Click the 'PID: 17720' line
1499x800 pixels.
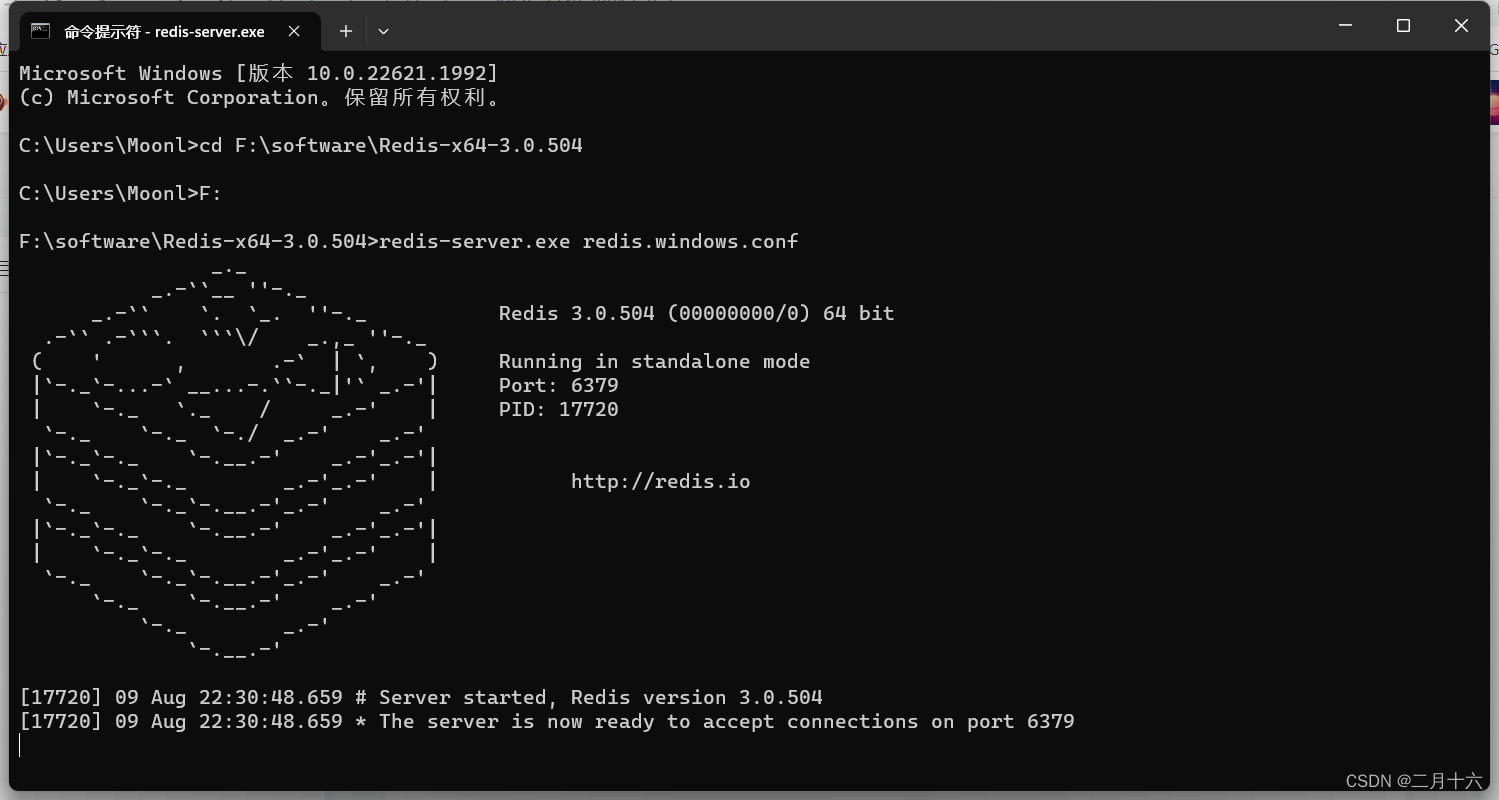(559, 410)
